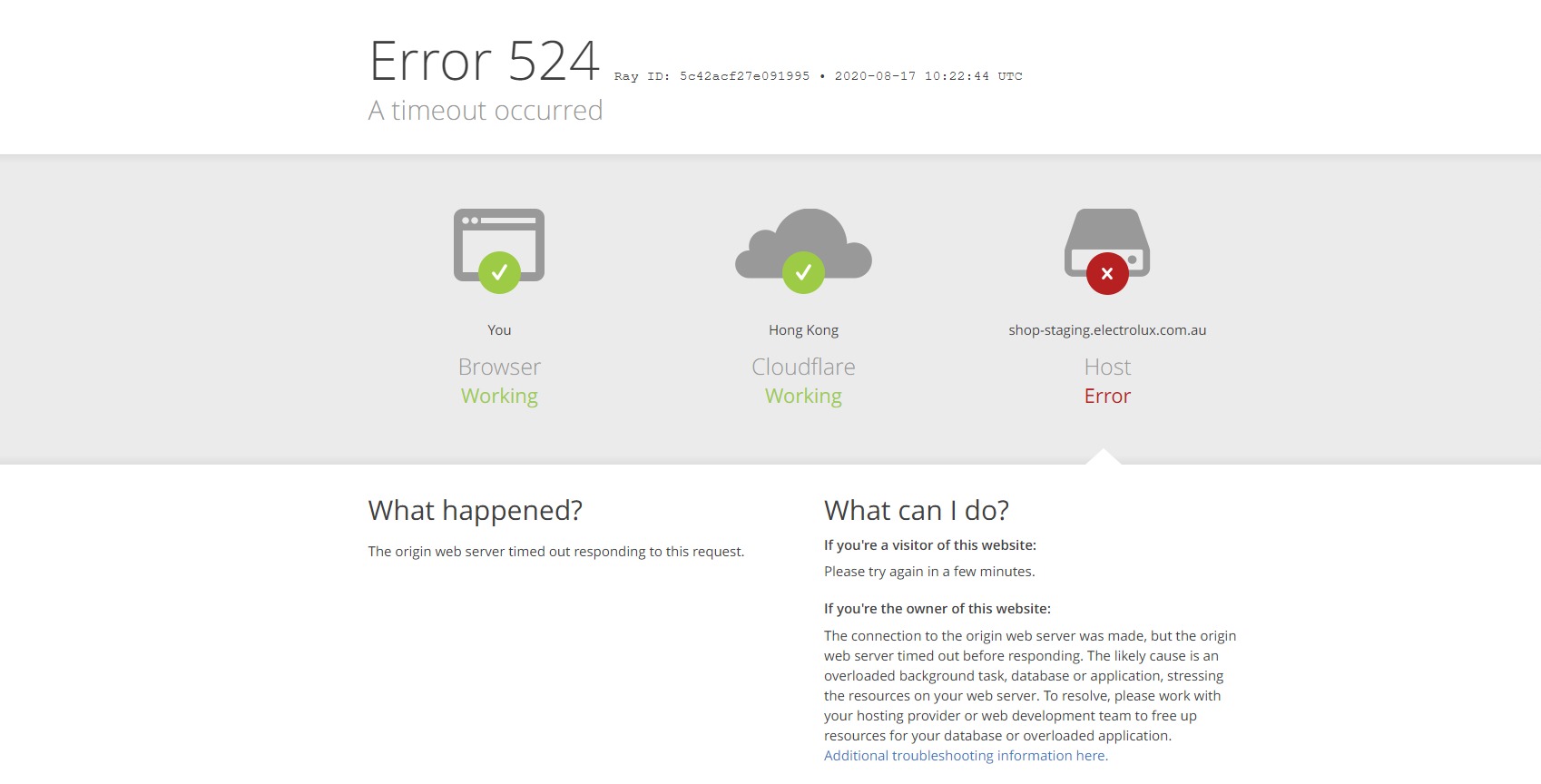Click 'If you're a visitor of this website' text
This screenshot has width=1541, height=784.
[930, 545]
